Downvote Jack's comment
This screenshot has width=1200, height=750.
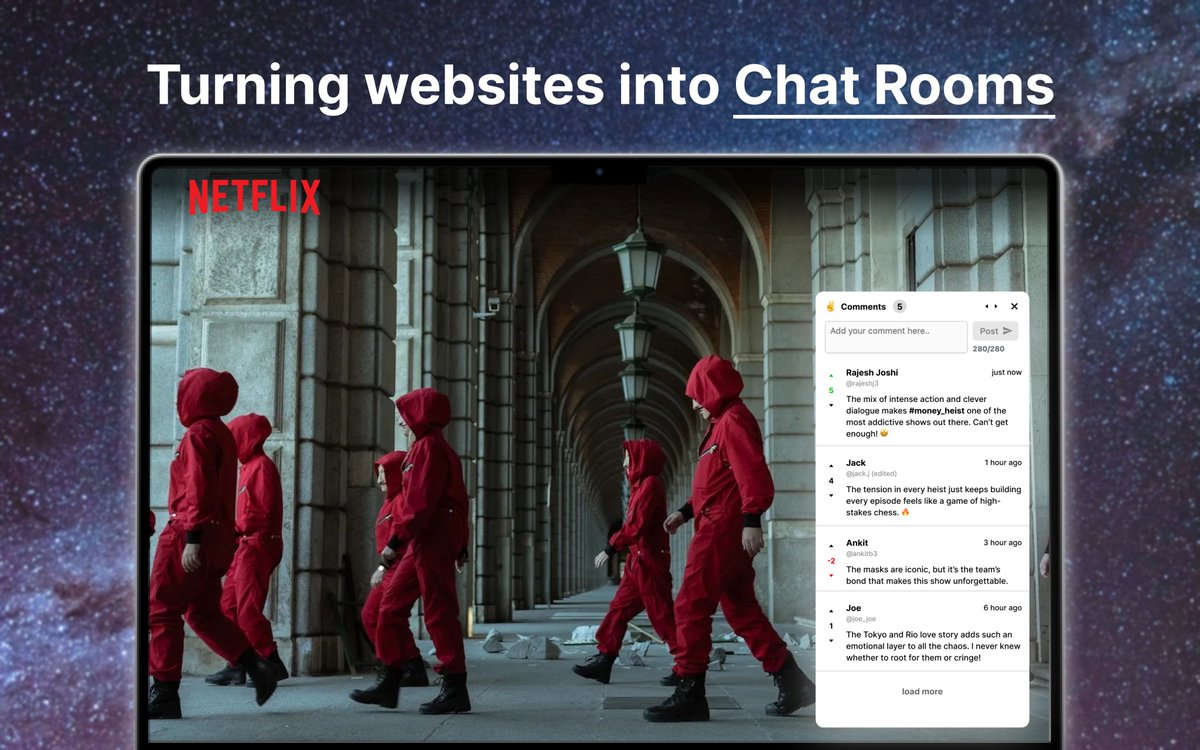pos(831,495)
